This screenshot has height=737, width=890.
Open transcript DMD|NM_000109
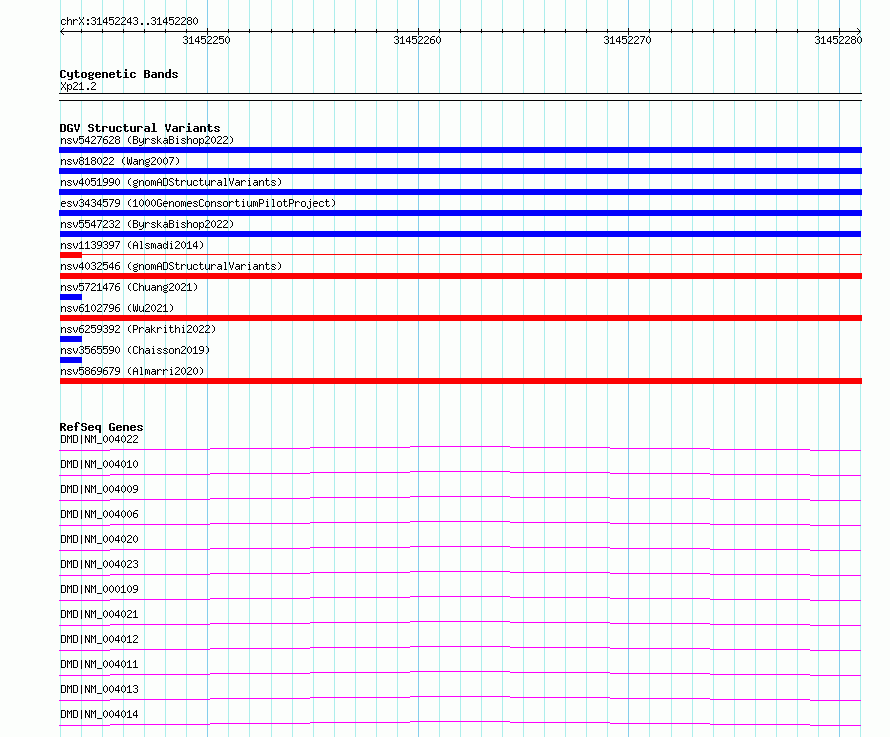[x=99, y=589]
